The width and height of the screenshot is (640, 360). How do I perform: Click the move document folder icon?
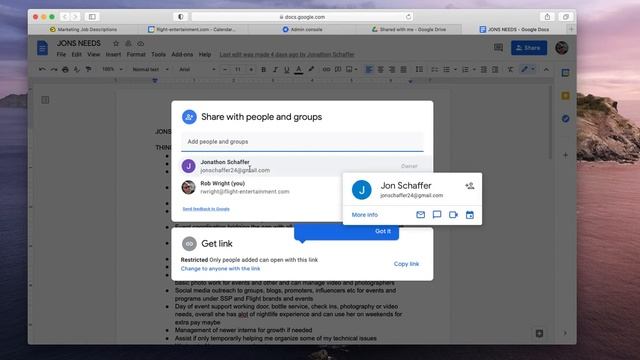128,43
